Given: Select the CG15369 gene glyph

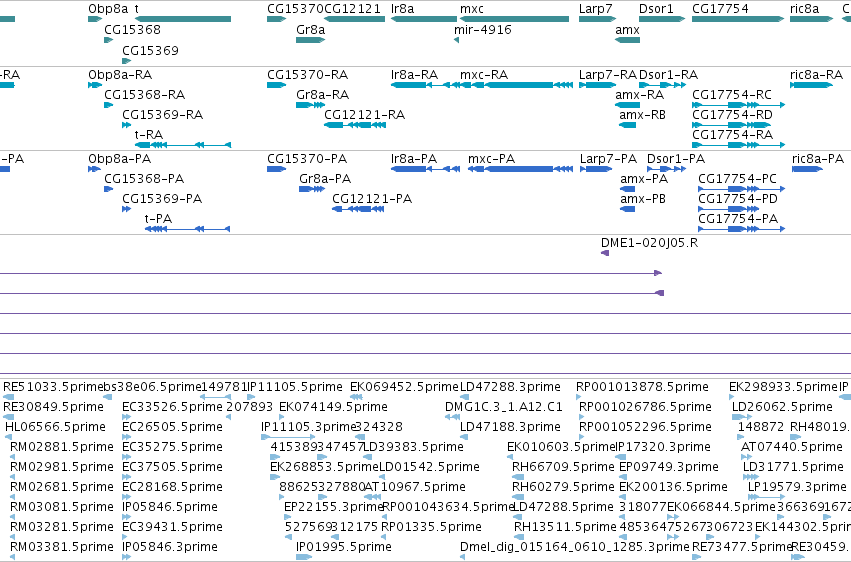Looking at the screenshot, I should click(x=126, y=61).
